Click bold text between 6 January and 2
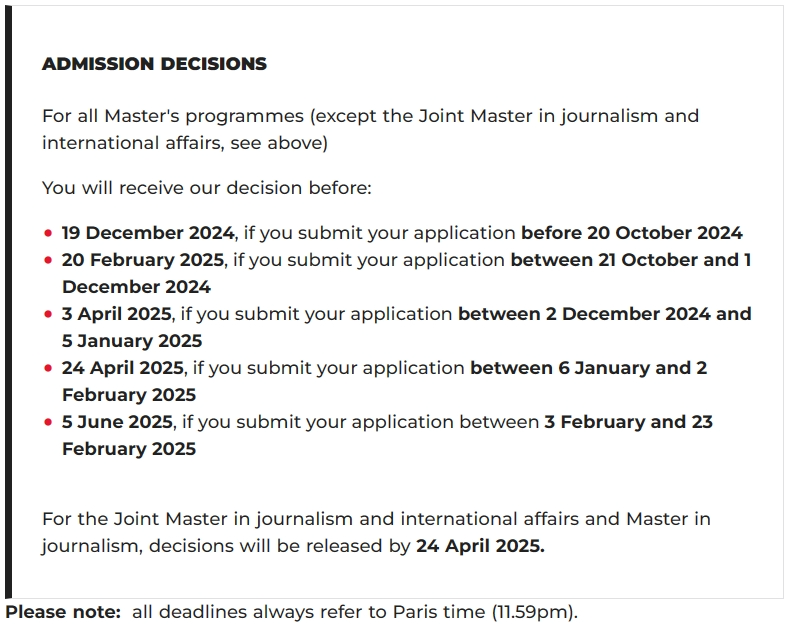The image size is (788, 625). tap(588, 368)
